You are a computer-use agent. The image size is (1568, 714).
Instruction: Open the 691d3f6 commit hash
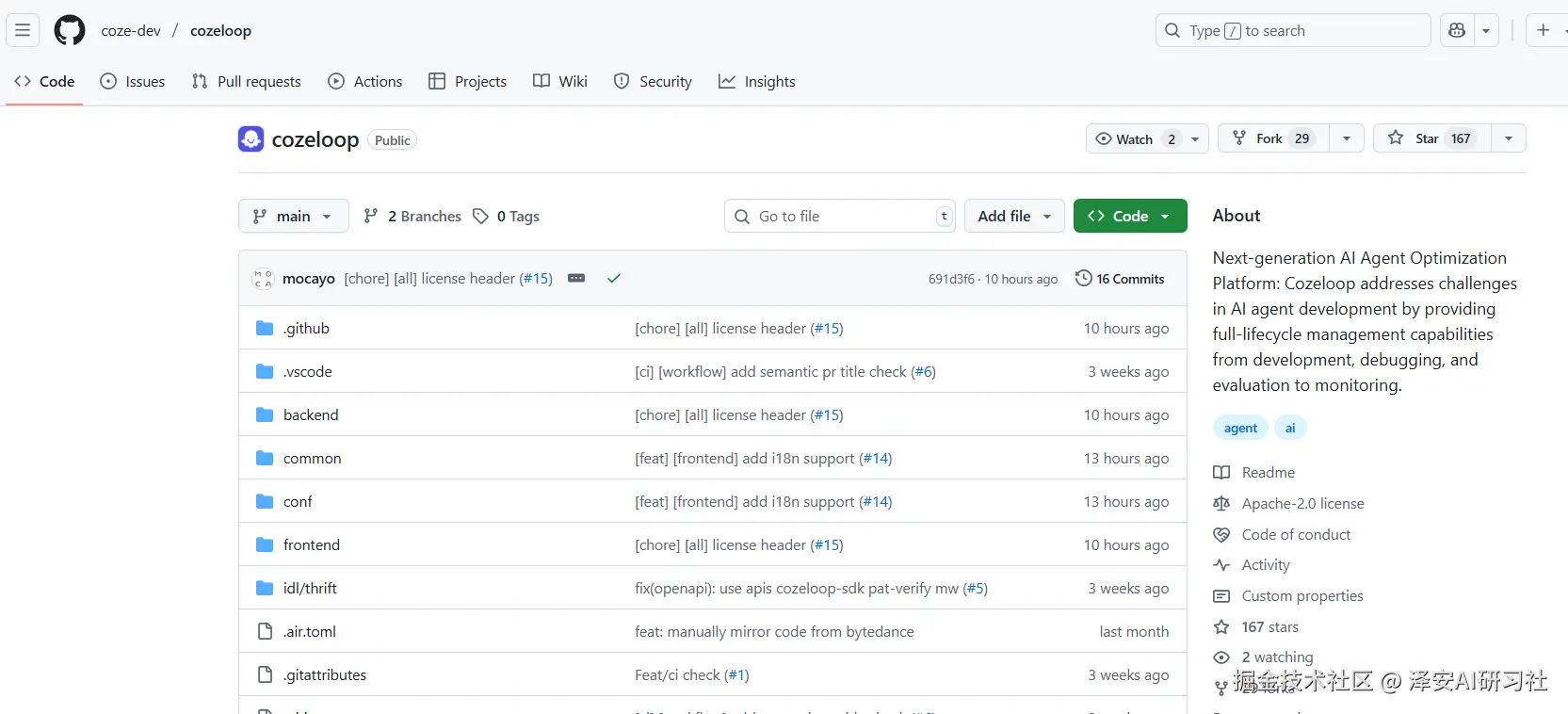coord(951,279)
